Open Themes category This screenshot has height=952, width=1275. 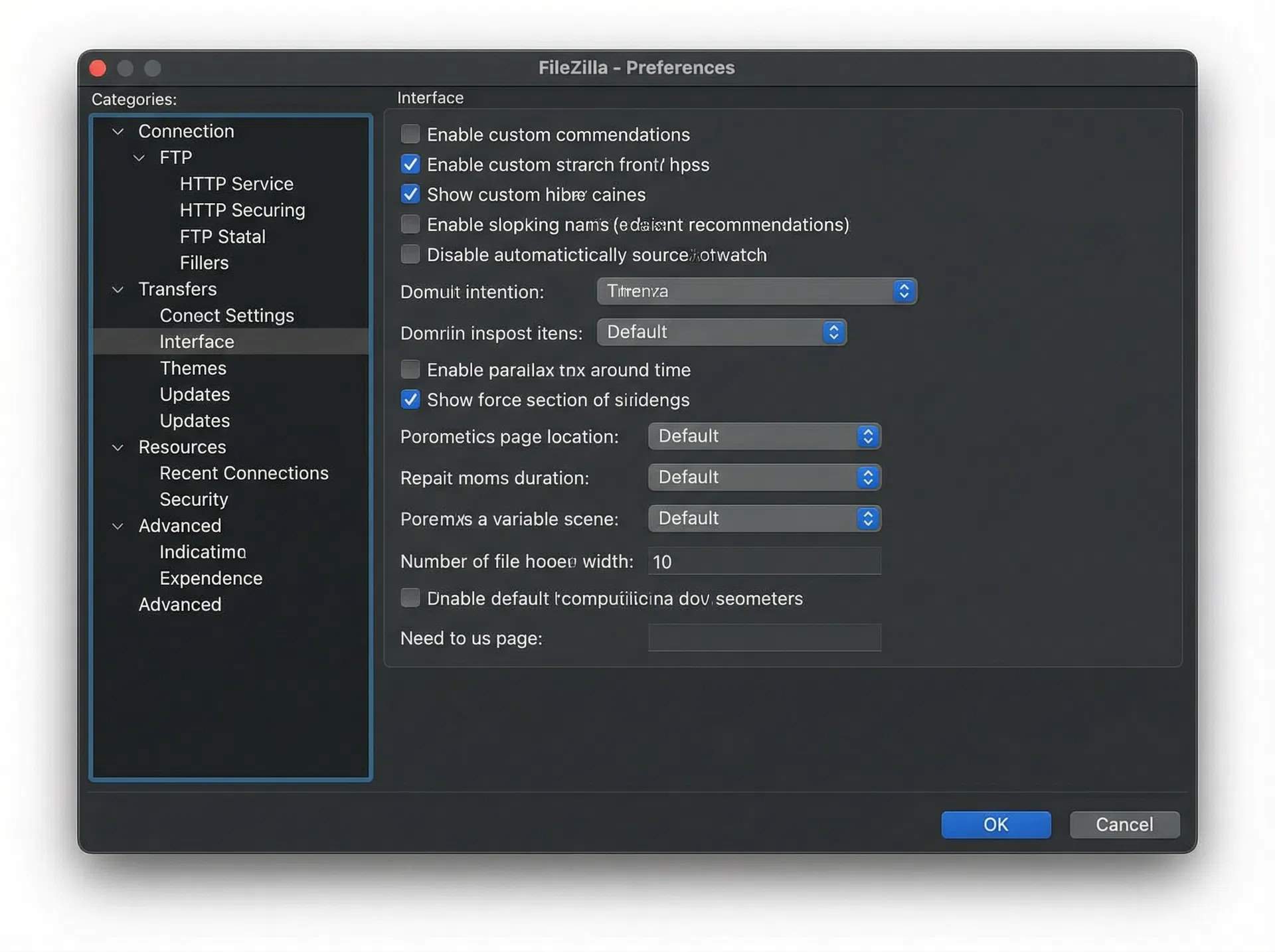[x=193, y=368]
